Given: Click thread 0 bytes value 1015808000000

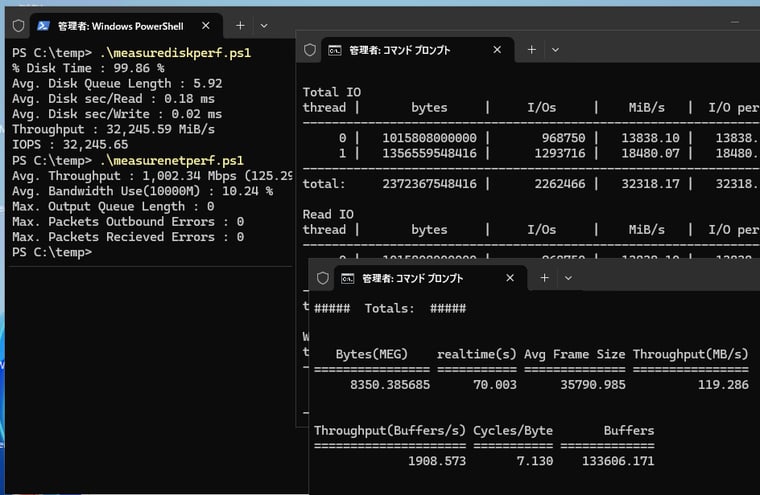Looking at the screenshot, I should (429, 138).
